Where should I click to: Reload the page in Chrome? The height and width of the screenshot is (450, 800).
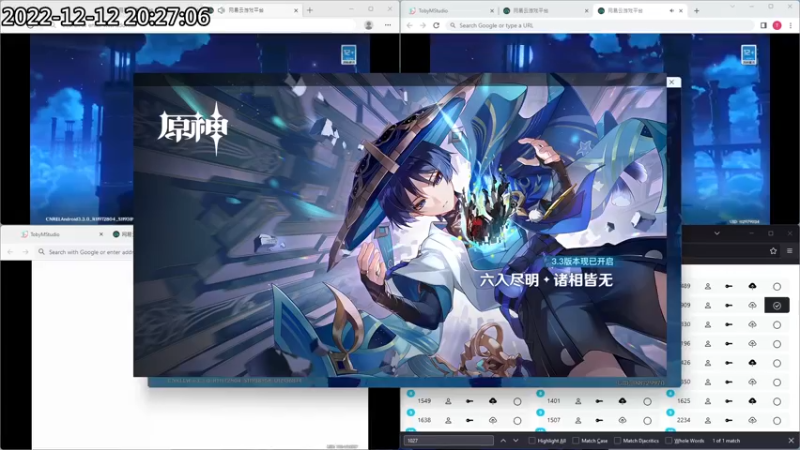click(x=436, y=25)
